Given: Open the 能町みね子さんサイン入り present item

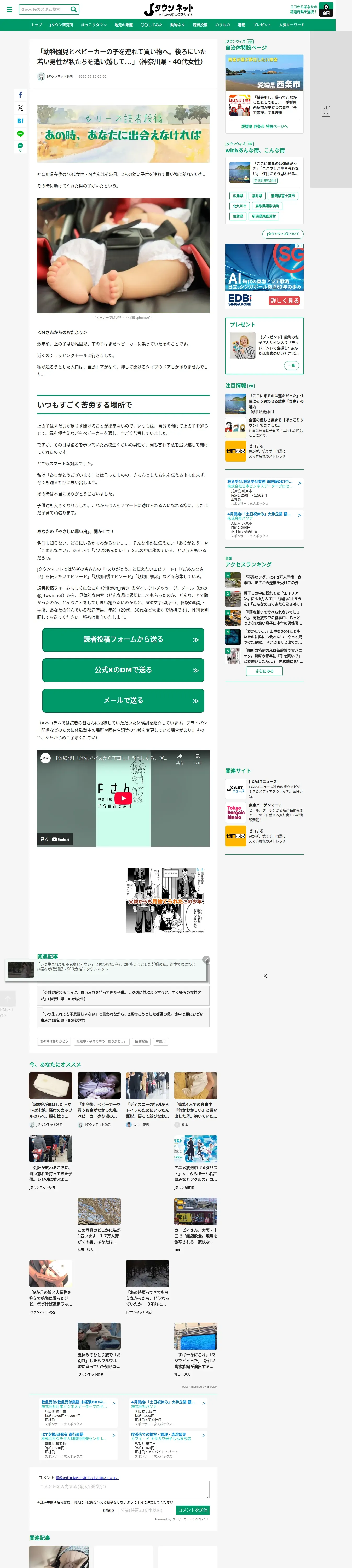Looking at the screenshot, I should click(264, 345).
